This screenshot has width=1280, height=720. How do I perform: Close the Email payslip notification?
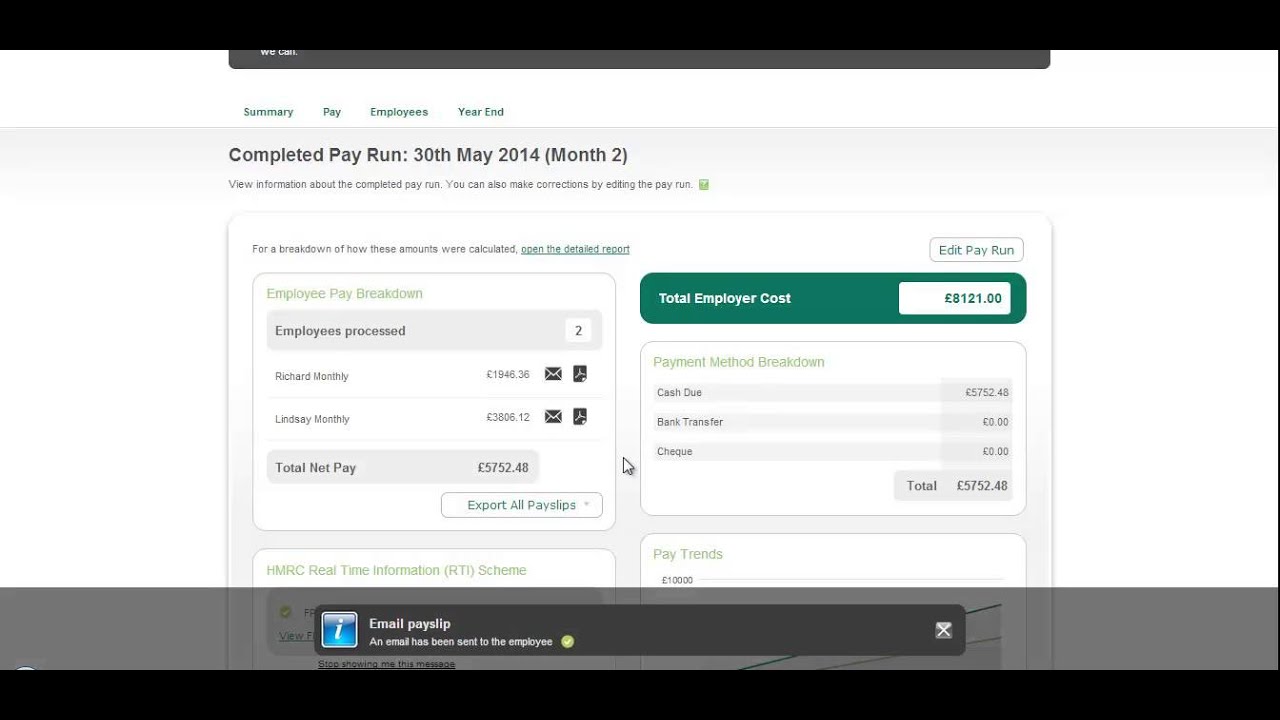[943, 630]
